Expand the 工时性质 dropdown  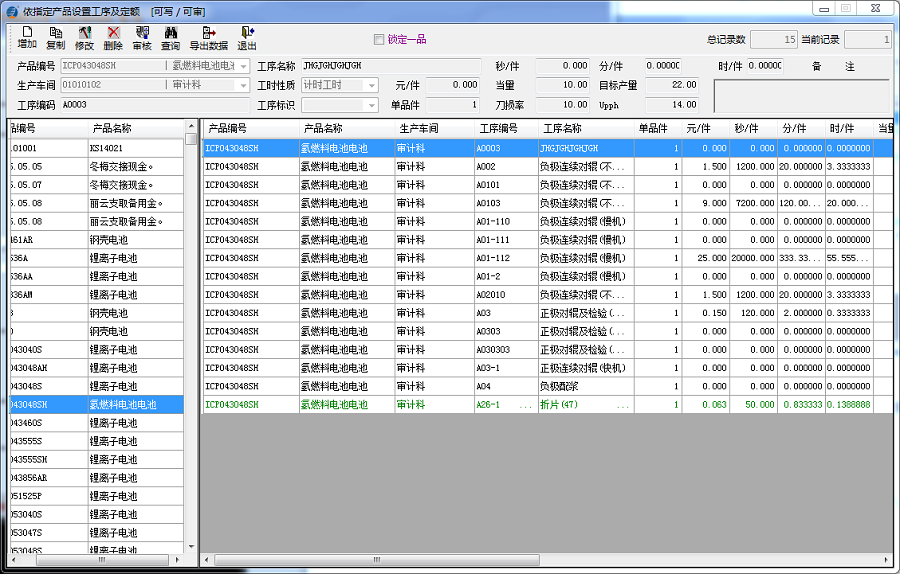point(372,85)
